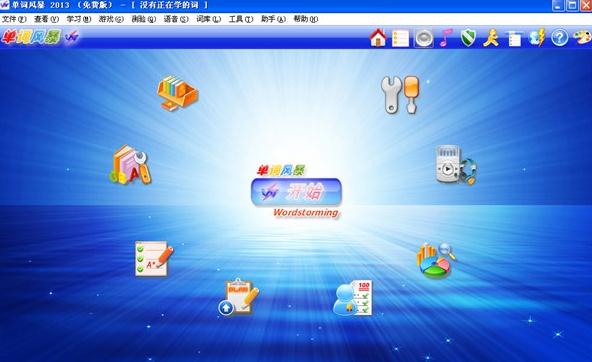Click the green shield icon
The height and width of the screenshot is (362, 592).
[x=468, y=38]
